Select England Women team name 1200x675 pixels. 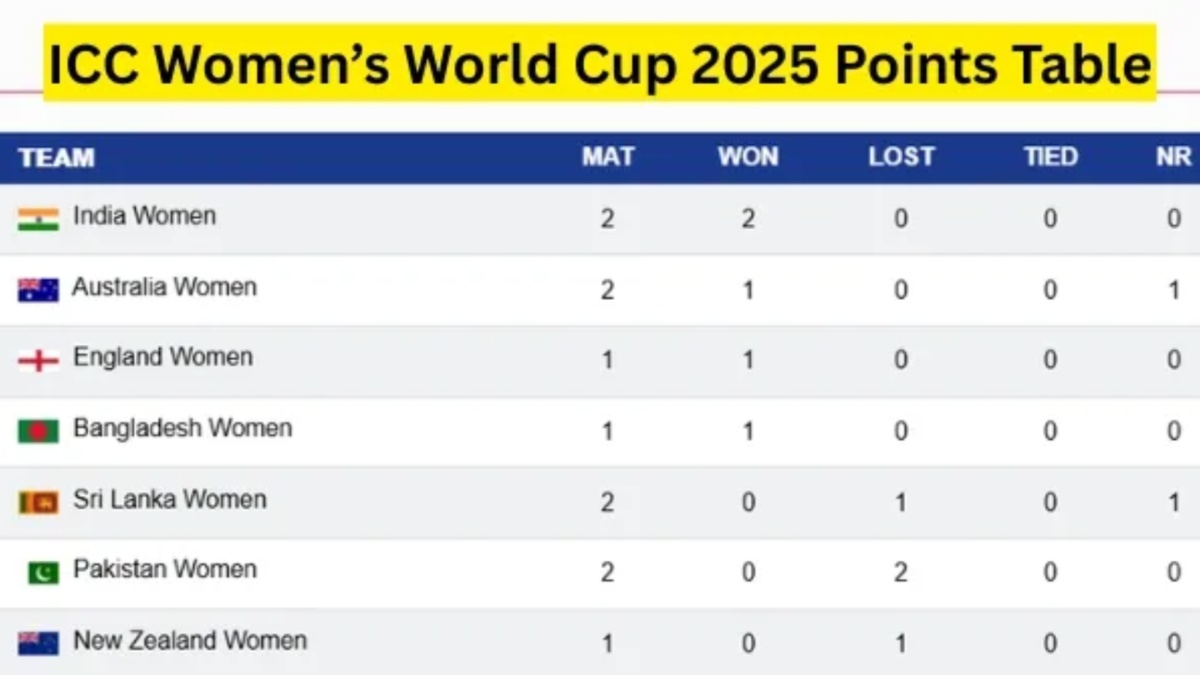coord(162,358)
